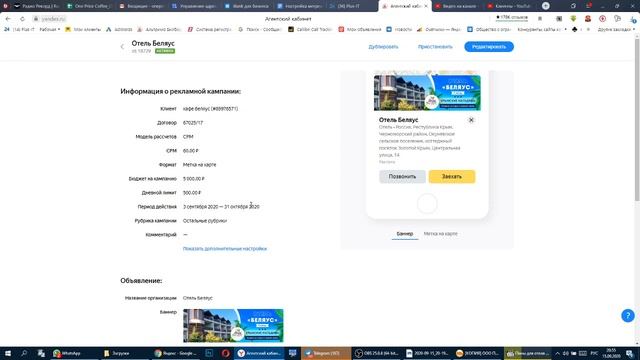Click the Редактировать button
This screenshot has width=640, height=360.
489,47
